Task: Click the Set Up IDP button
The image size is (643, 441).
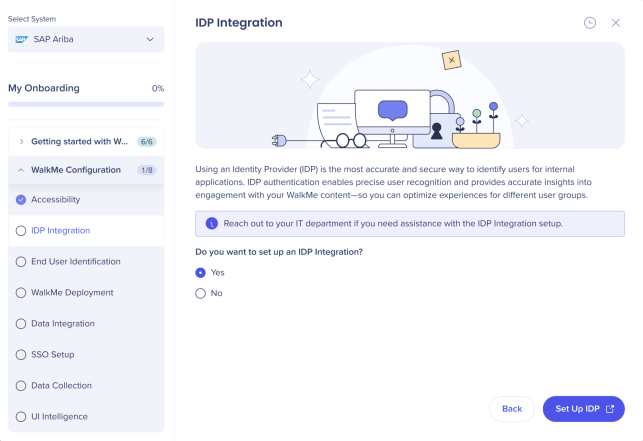Action: tap(584, 409)
